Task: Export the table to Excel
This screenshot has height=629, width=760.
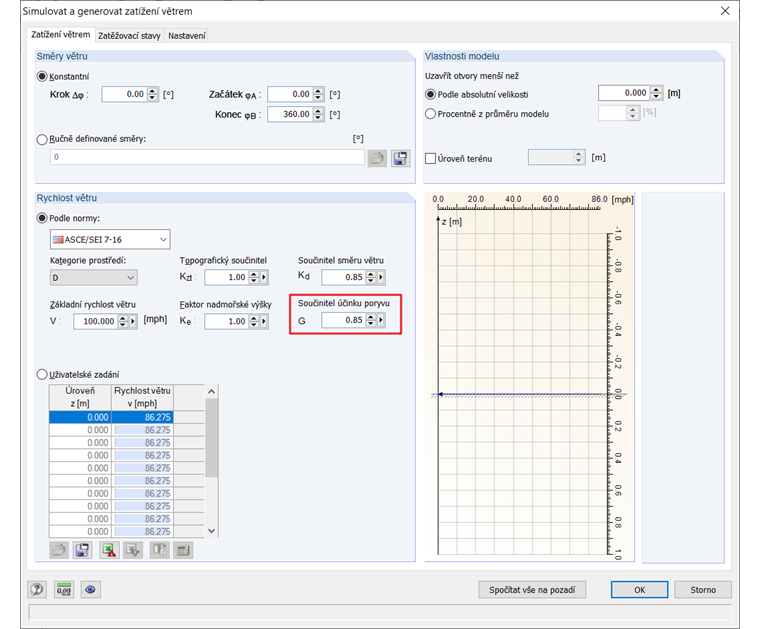Action: point(109,550)
